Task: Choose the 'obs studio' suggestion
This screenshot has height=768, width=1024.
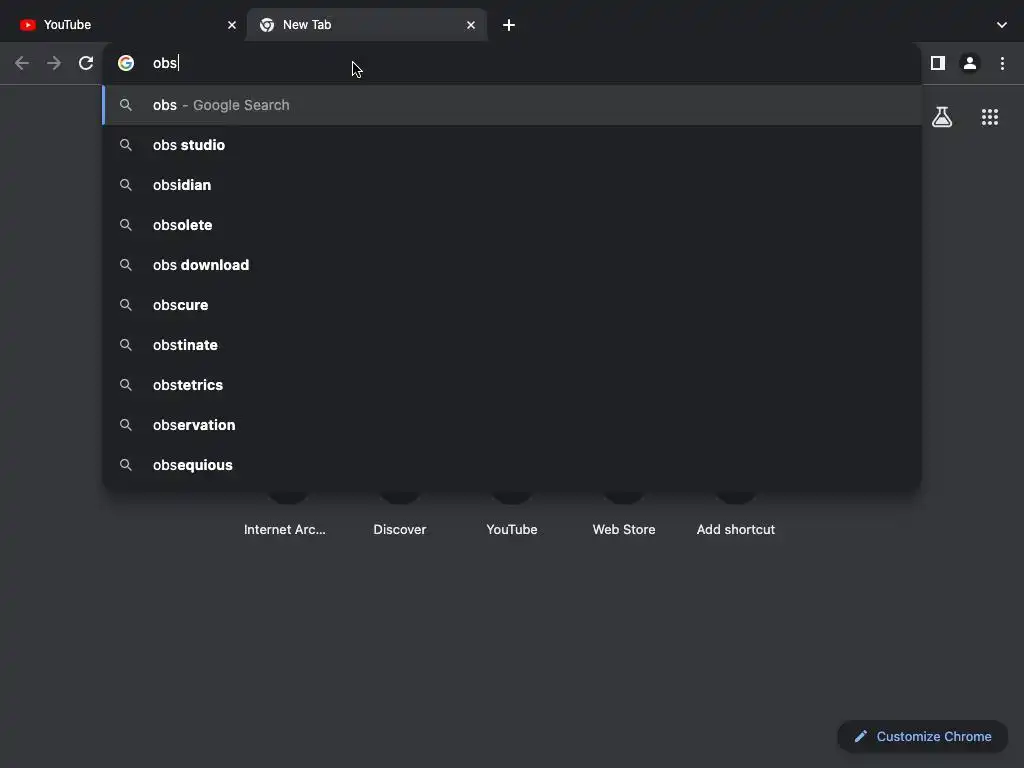Action: point(512,145)
